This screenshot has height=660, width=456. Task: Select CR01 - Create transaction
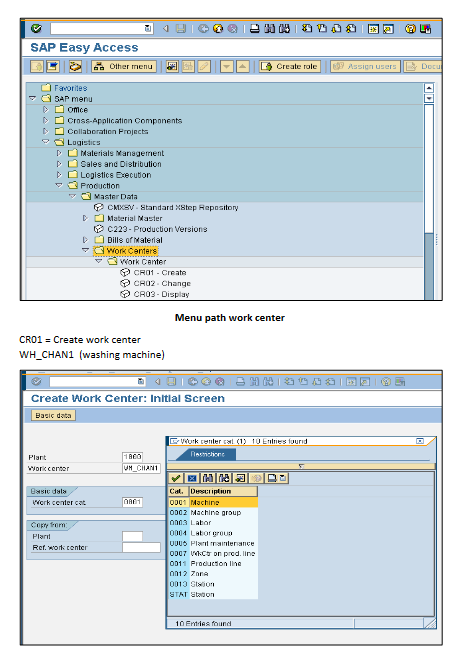[160, 272]
